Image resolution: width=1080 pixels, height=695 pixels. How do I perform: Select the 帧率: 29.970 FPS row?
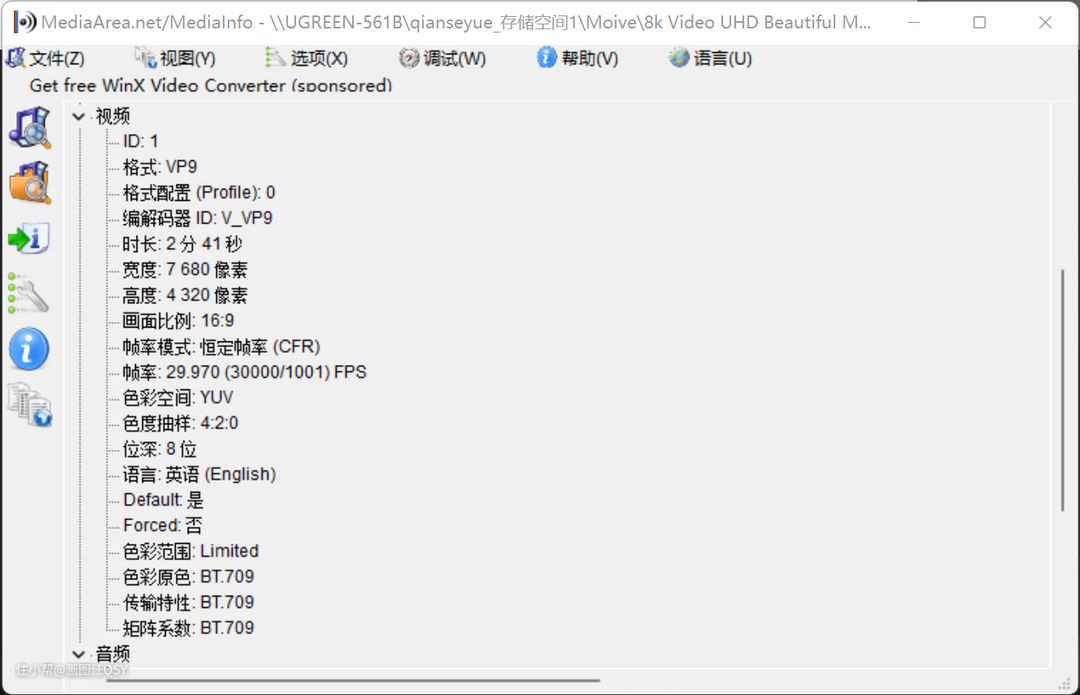pyautogui.click(x=244, y=372)
